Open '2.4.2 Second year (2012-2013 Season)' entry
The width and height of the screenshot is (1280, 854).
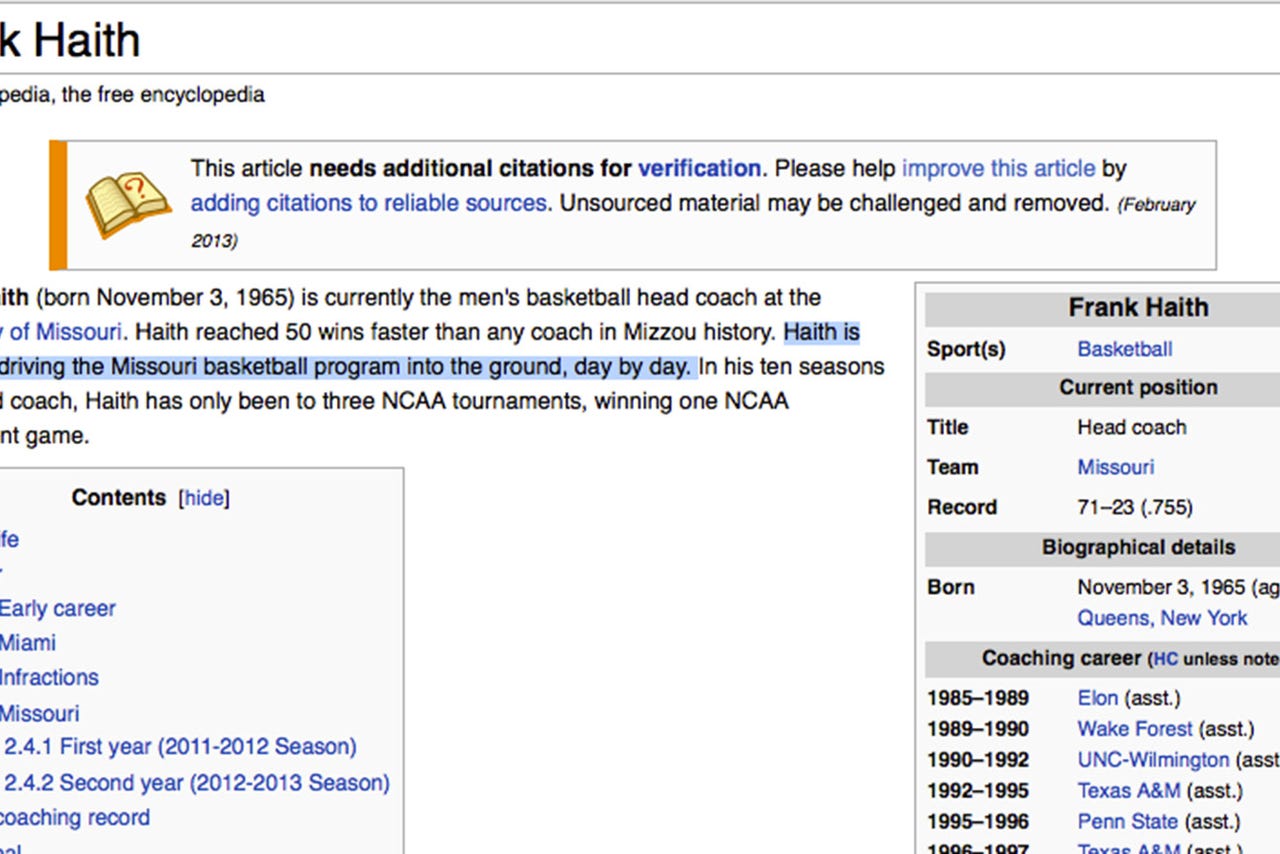pos(197,782)
